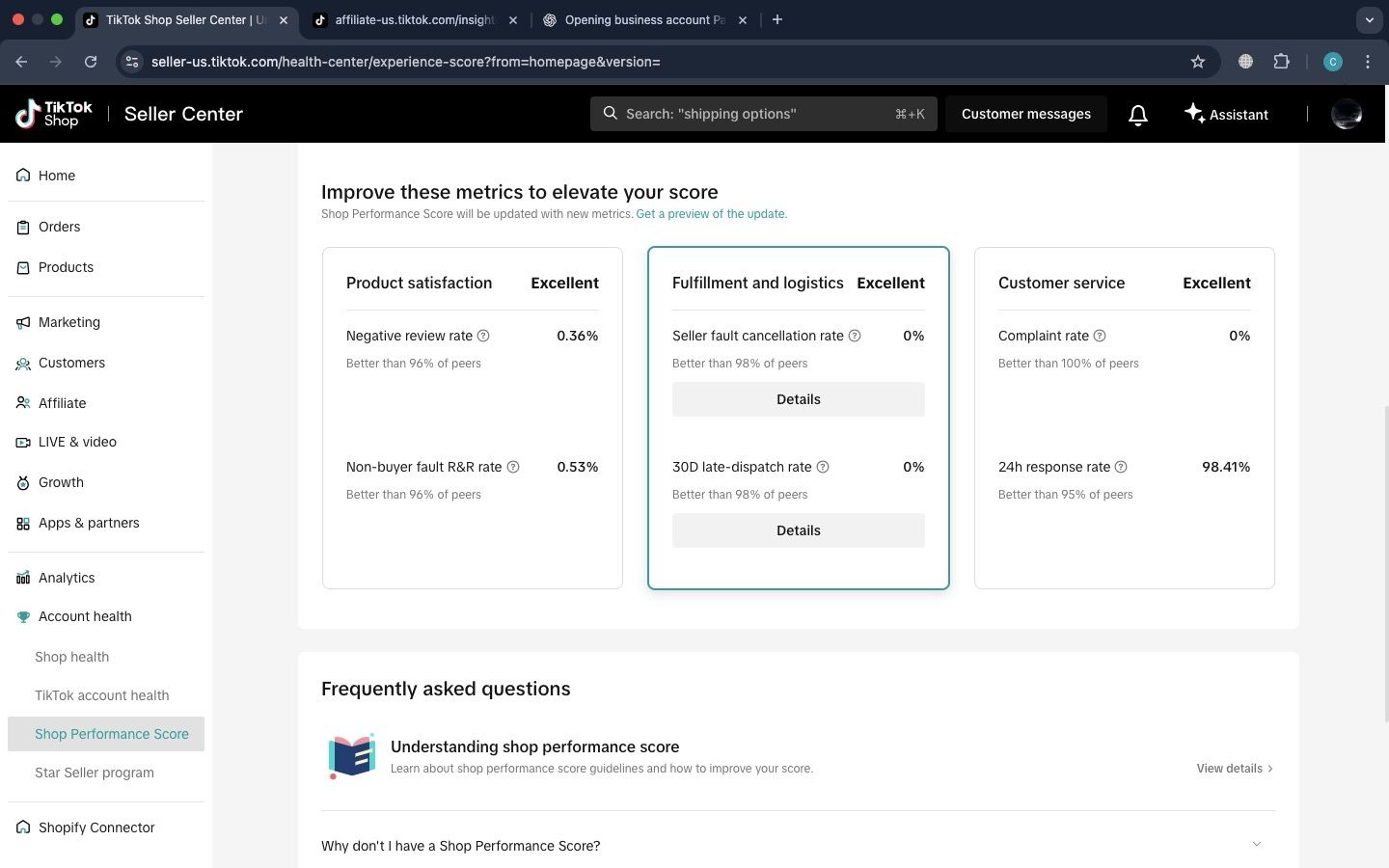Click Details under 30D late-dispatch rate
1389x868 pixels.
click(799, 530)
